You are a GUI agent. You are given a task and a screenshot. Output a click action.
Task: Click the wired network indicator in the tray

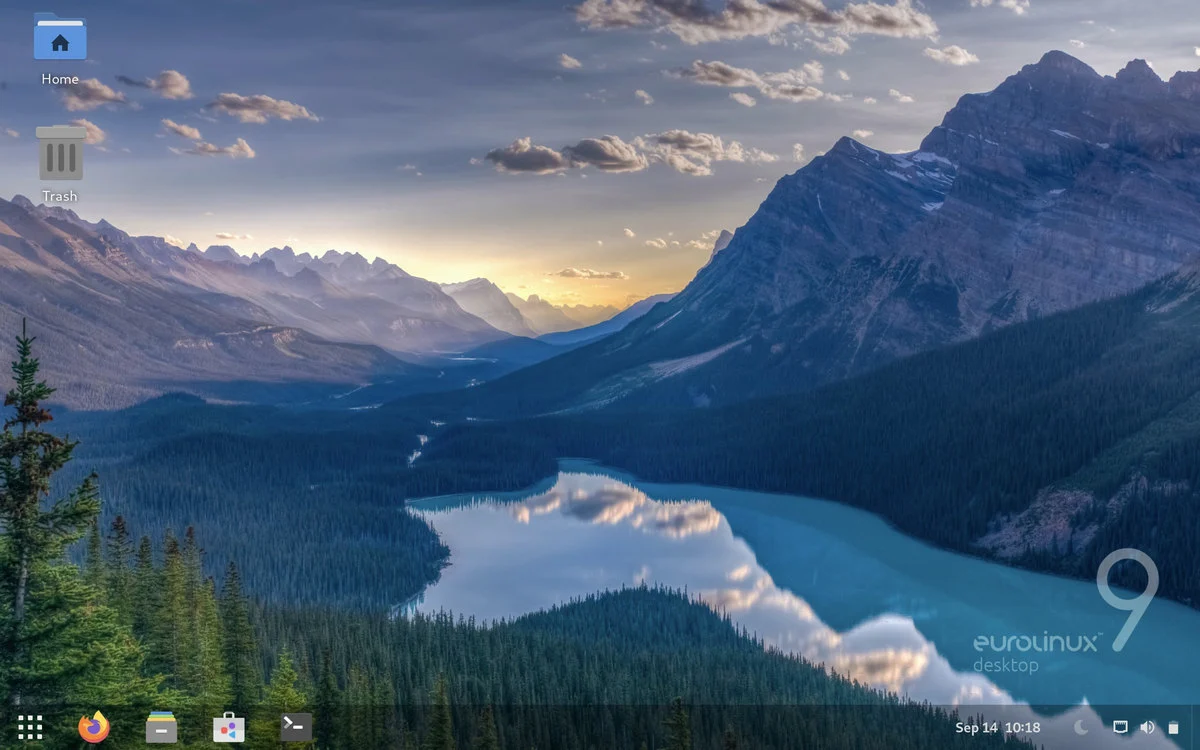tap(1119, 727)
